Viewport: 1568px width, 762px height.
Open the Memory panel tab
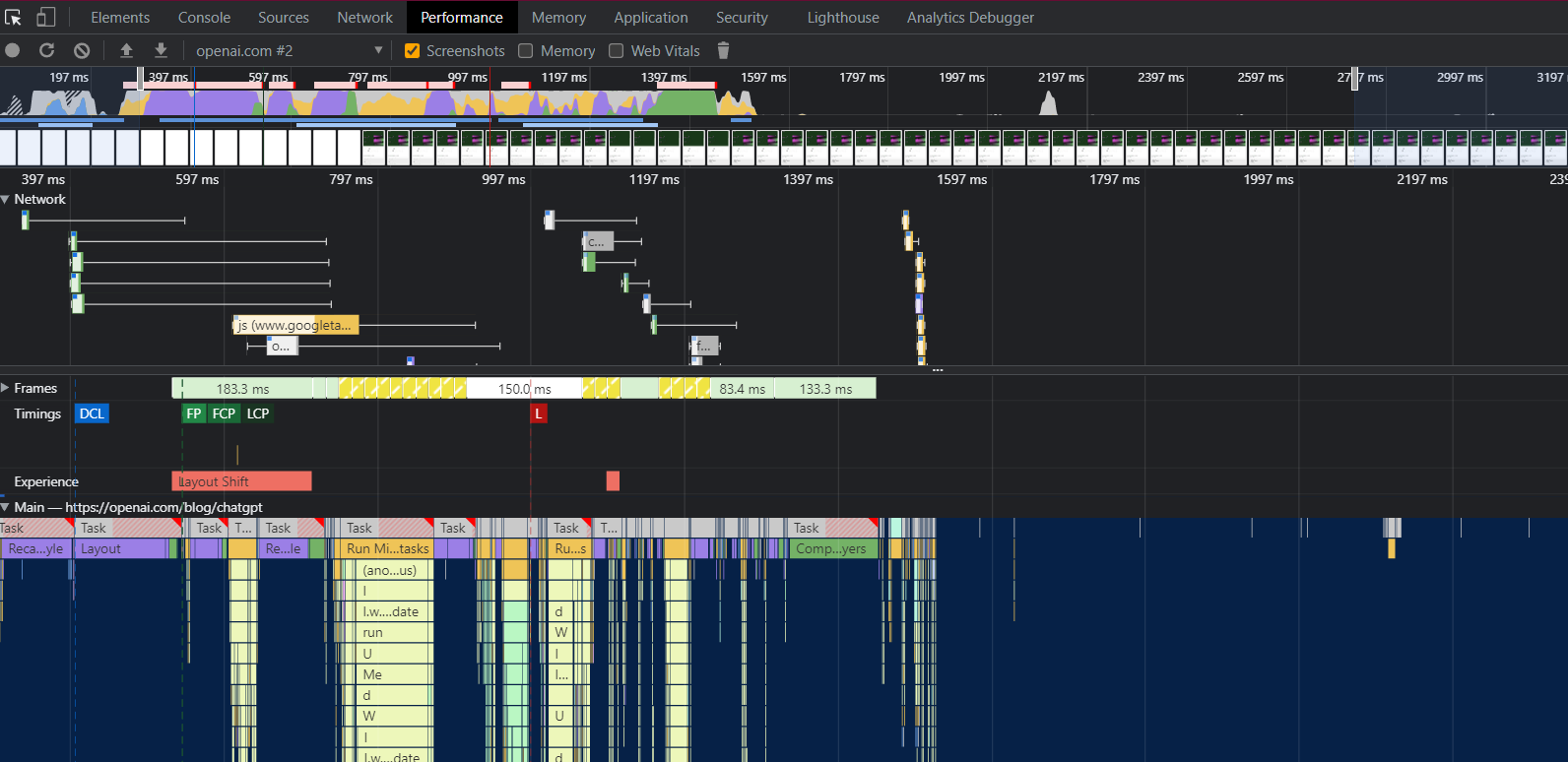[558, 17]
